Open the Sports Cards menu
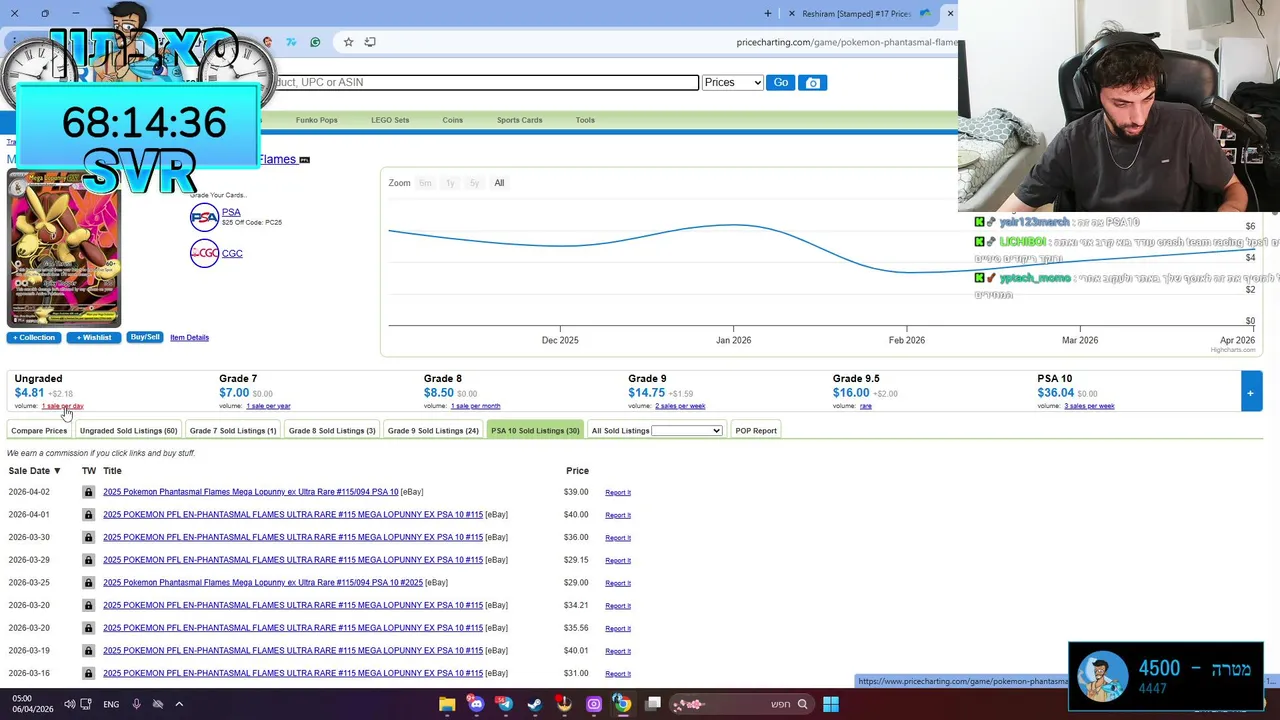This screenshot has height=720, width=1280. [520, 120]
